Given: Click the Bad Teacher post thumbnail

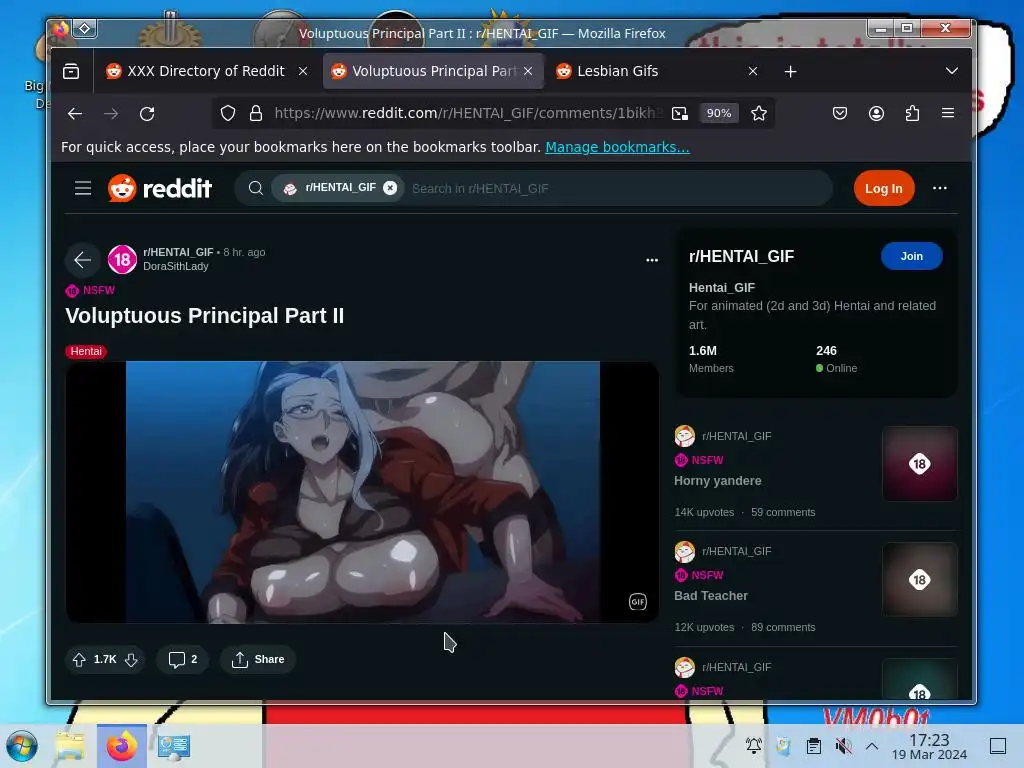Looking at the screenshot, I should click(x=920, y=579).
